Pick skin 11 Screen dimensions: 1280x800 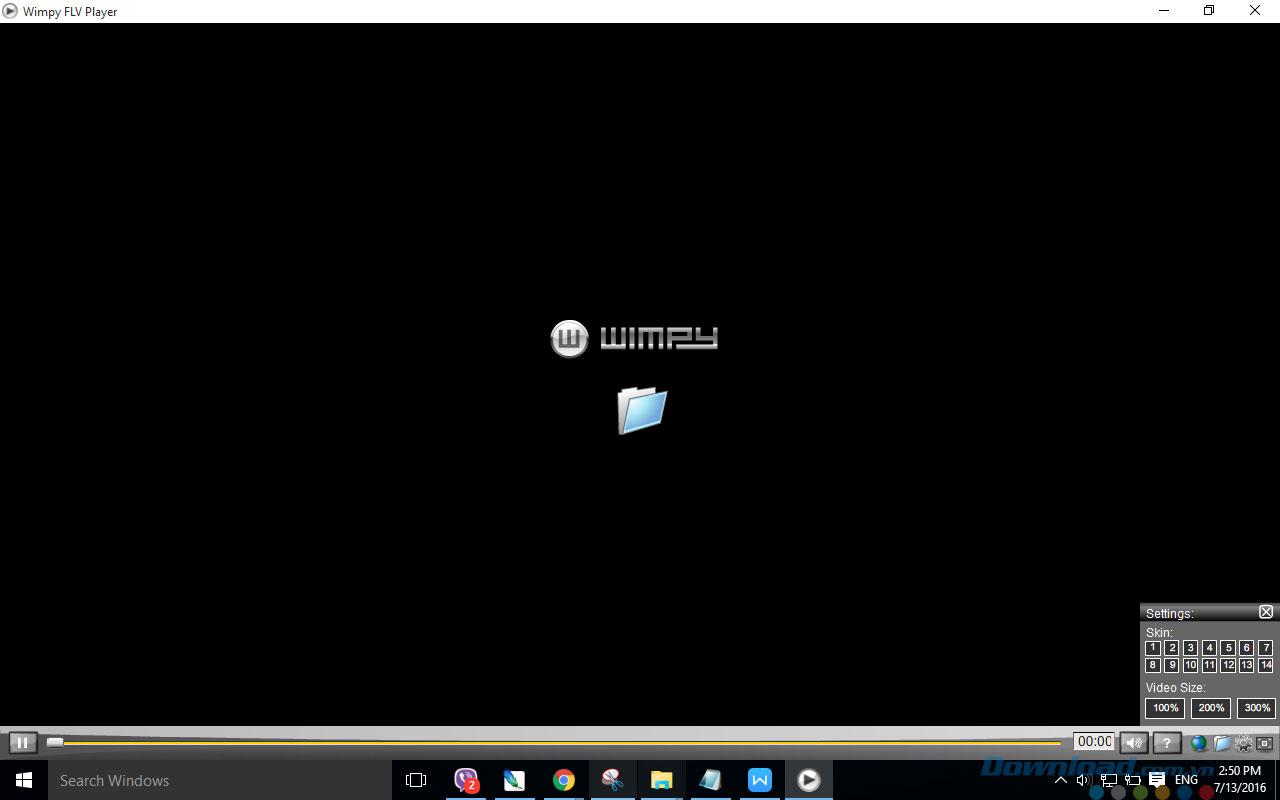(1210, 665)
